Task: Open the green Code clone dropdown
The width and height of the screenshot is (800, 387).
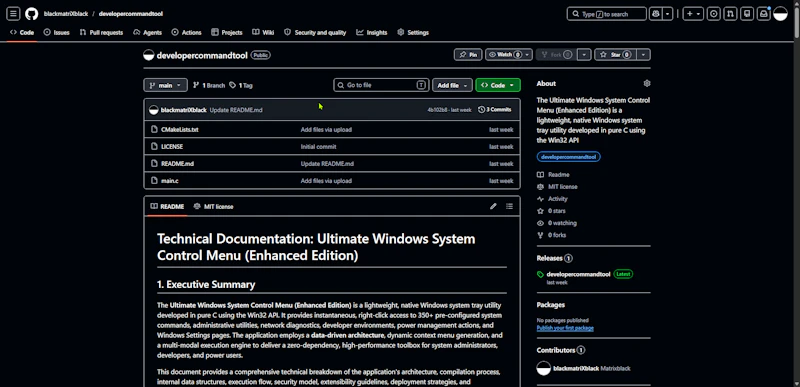Action: tap(497, 85)
